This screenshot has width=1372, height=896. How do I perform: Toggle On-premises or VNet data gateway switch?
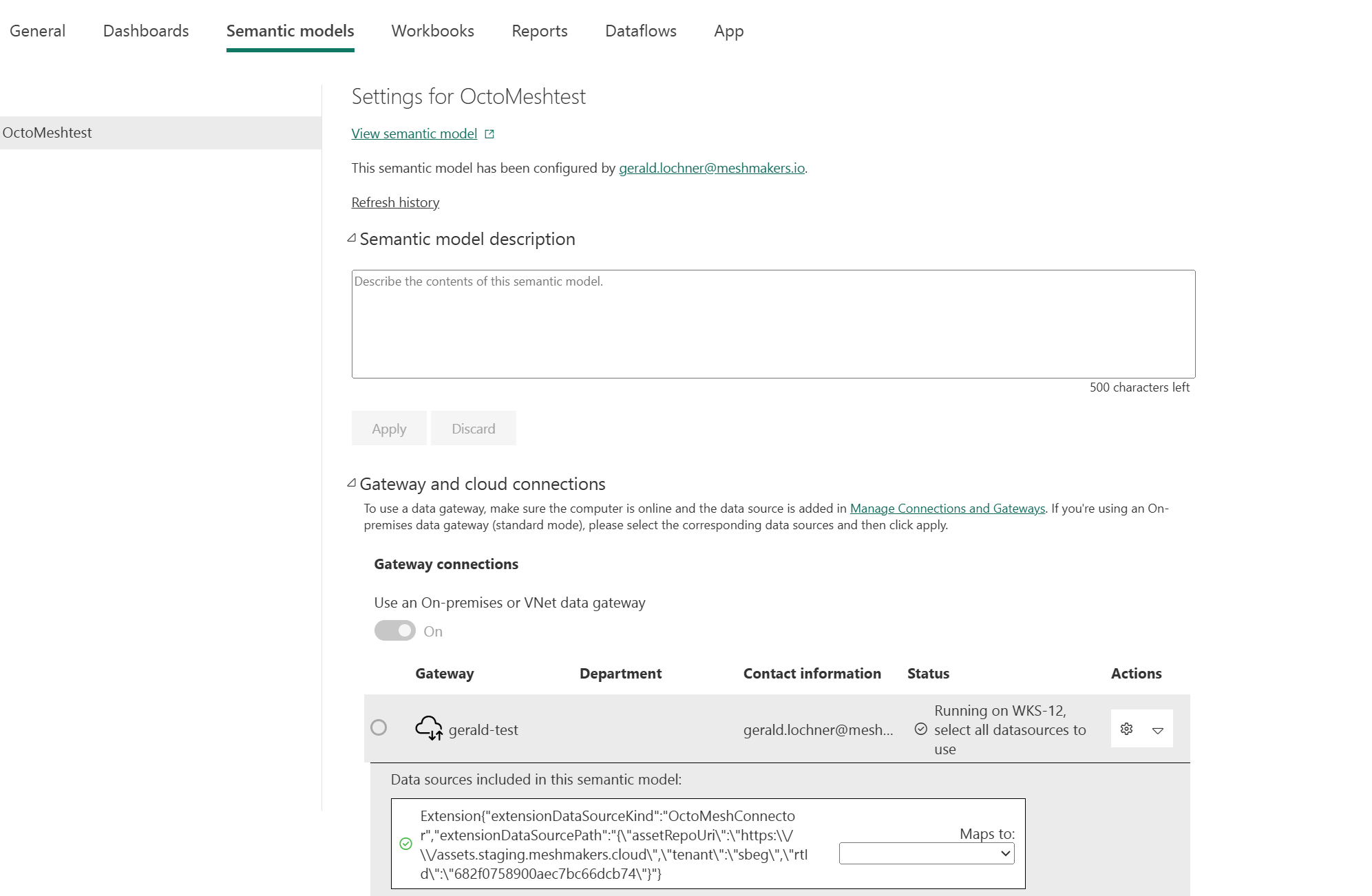394,630
